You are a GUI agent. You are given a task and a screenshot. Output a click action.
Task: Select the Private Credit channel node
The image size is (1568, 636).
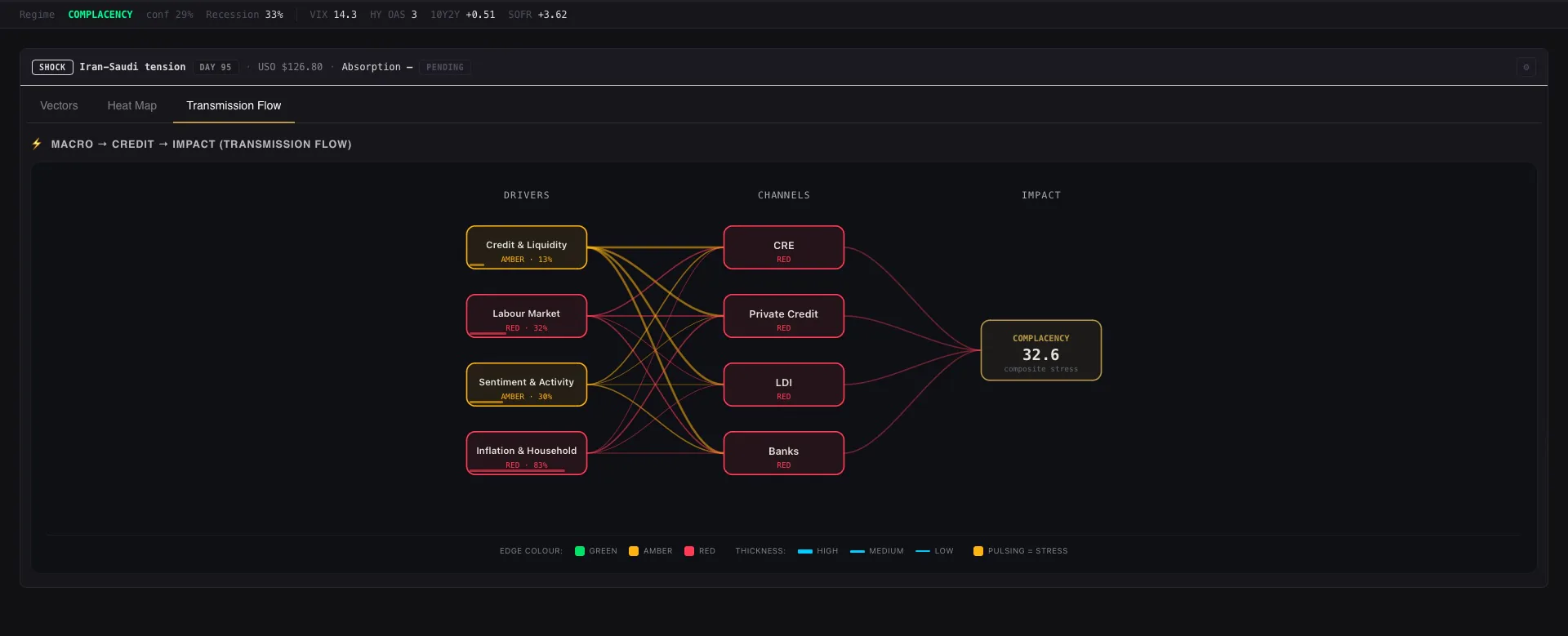(x=784, y=316)
